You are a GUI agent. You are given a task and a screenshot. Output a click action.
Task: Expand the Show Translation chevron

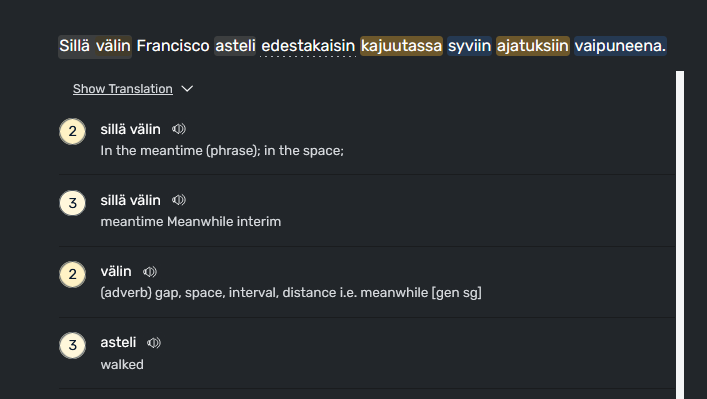click(x=187, y=89)
